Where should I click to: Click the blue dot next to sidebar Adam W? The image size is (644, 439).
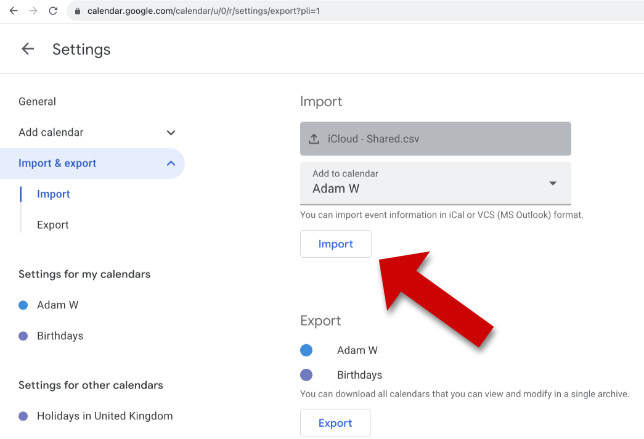pyautogui.click(x=23, y=305)
